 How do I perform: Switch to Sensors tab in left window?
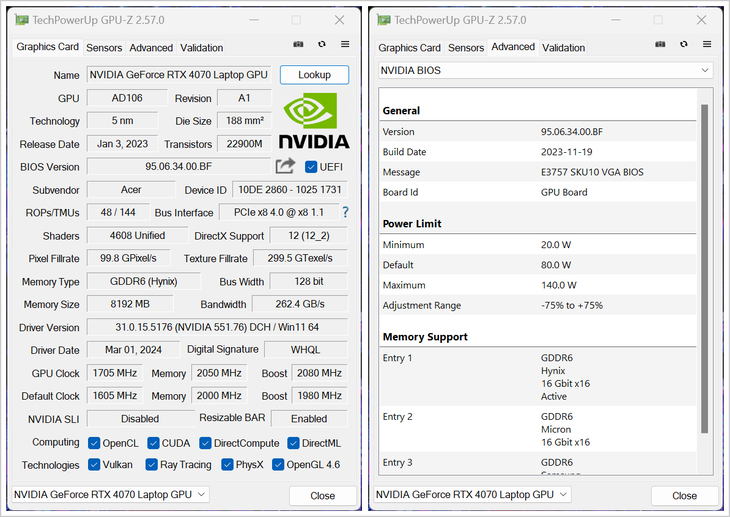[104, 48]
